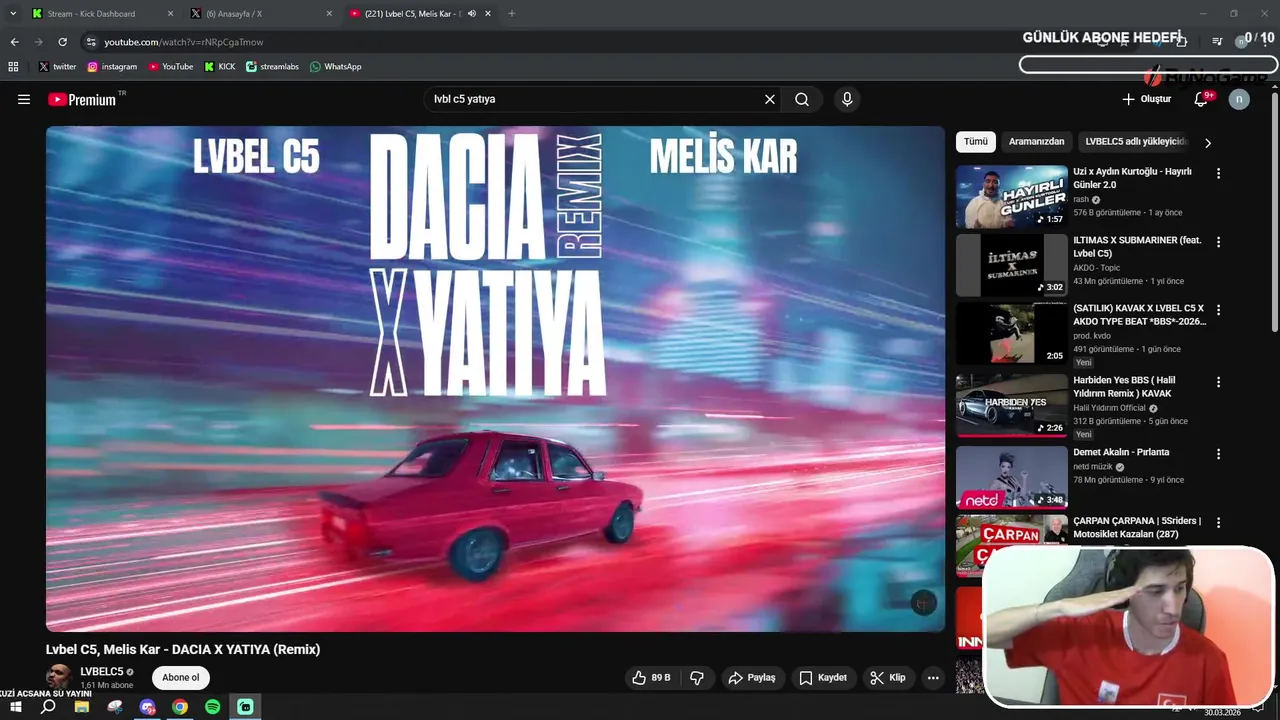The image size is (1280, 720).
Task: Open the options menu for Harbiden Yes BBS
Action: pos(1218,382)
